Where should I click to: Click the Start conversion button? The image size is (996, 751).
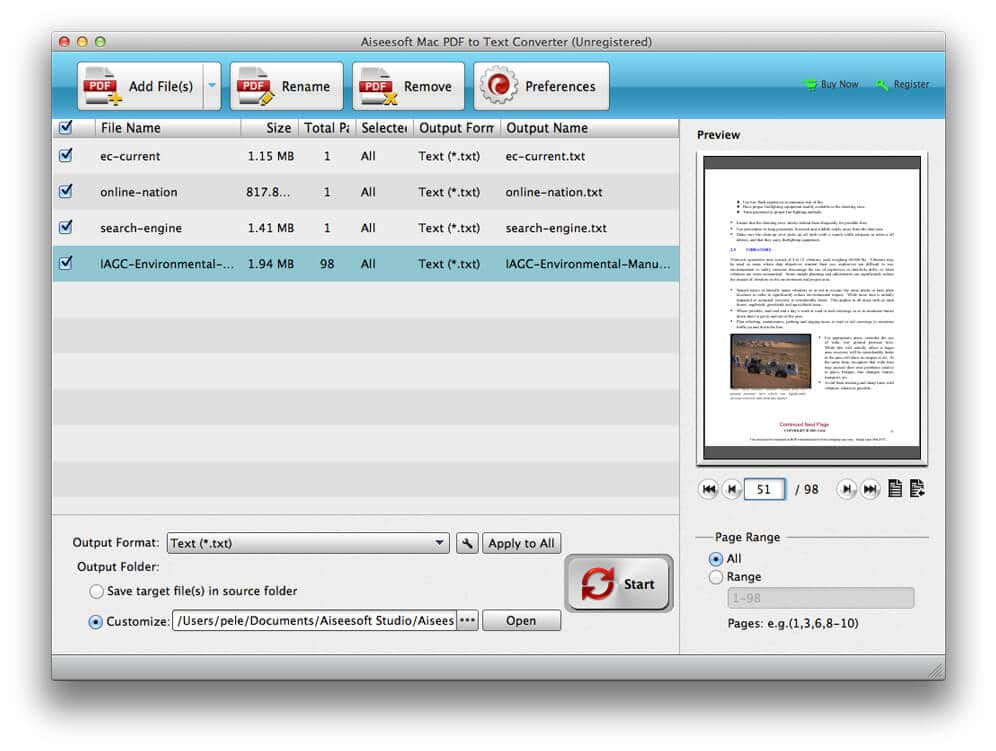(619, 583)
